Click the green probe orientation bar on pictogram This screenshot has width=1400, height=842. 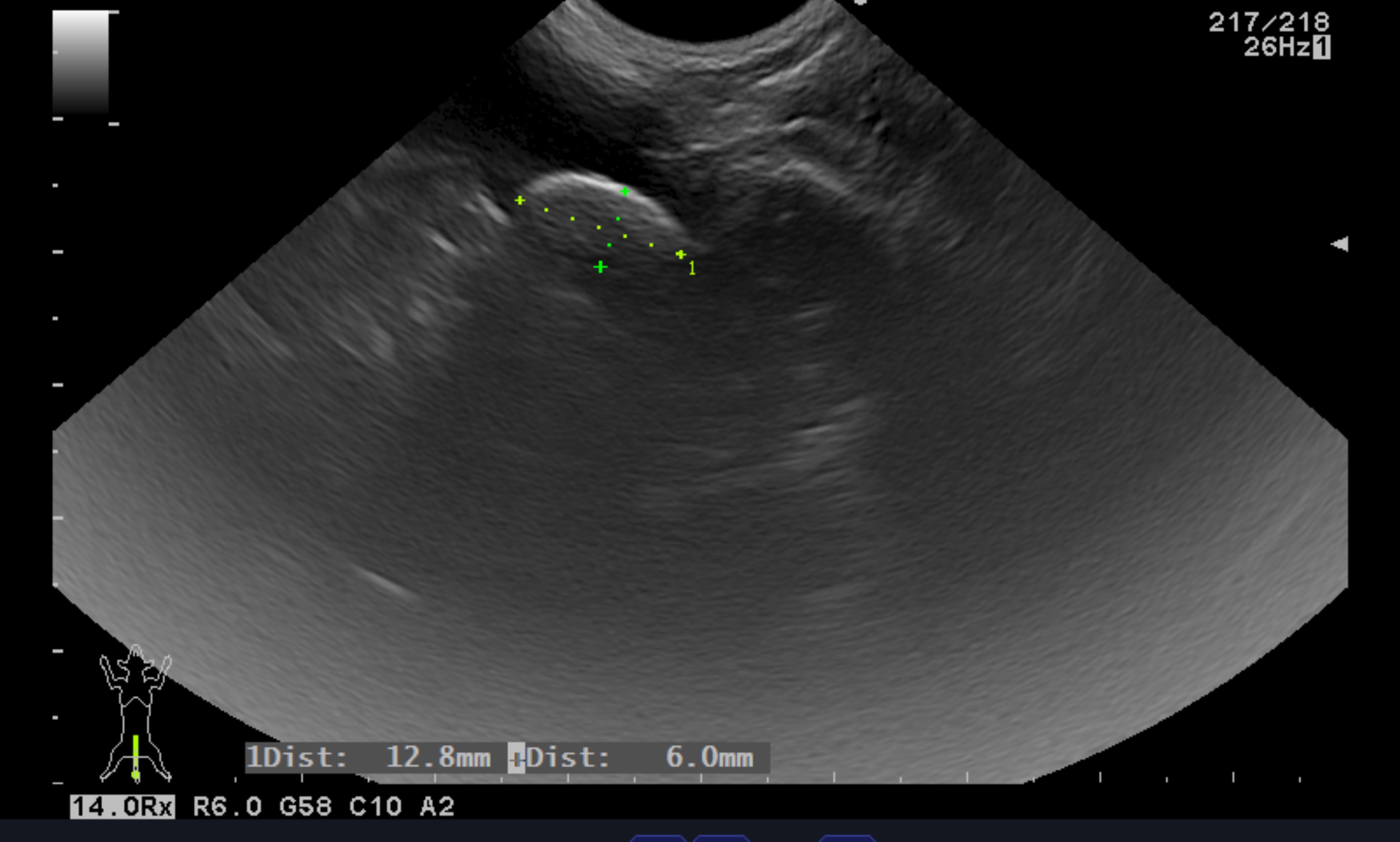pos(136,757)
